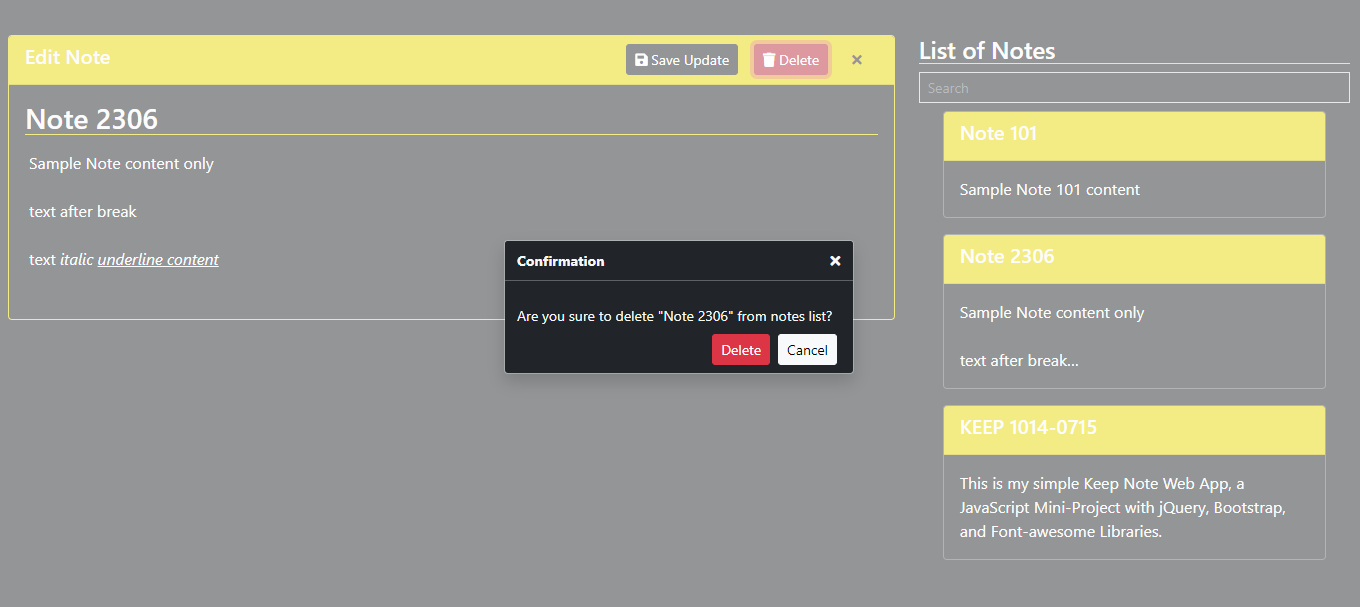Image resolution: width=1360 pixels, height=607 pixels.
Task: Select "Sample Note 101 content" text
Action: pos(1049,190)
